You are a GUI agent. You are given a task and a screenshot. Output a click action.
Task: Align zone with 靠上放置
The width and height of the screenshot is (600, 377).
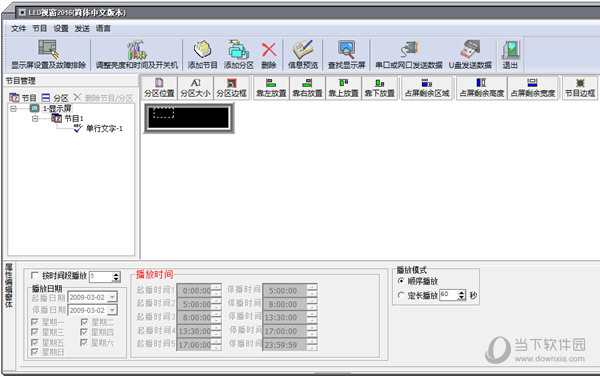[343, 88]
